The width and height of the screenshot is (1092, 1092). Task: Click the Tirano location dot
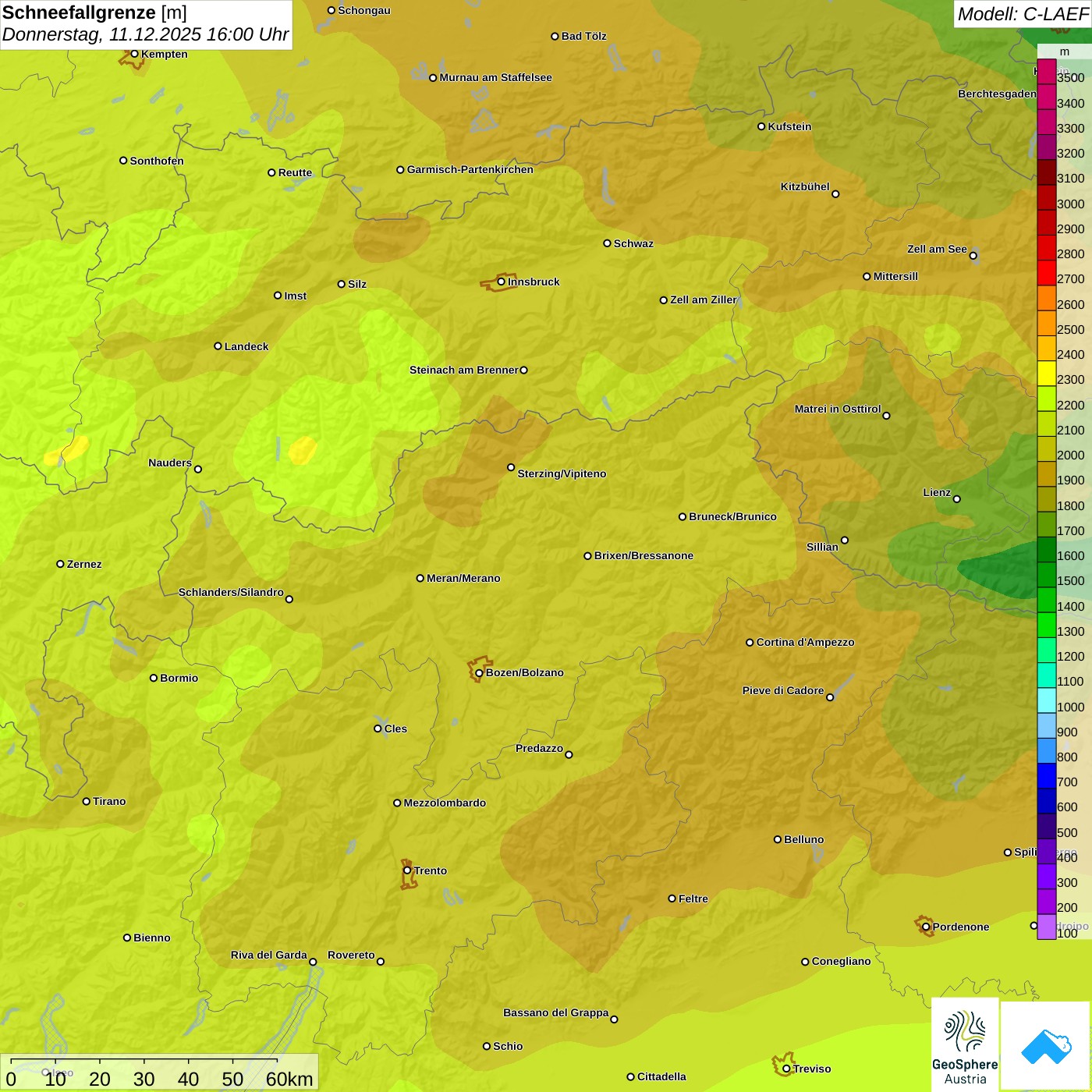pyautogui.click(x=87, y=801)
